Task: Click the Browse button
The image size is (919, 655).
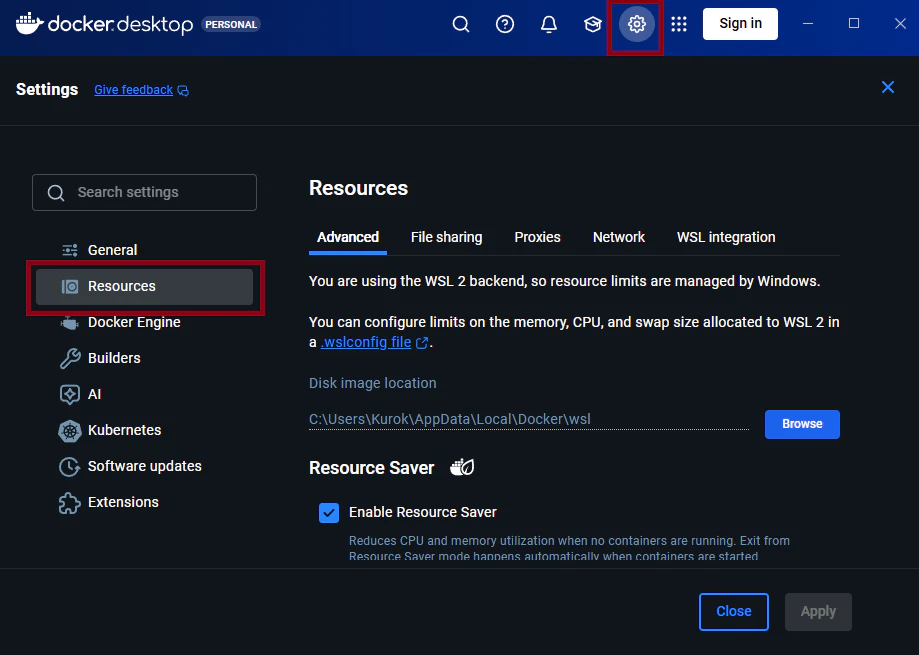Action: tap(802, 424)
